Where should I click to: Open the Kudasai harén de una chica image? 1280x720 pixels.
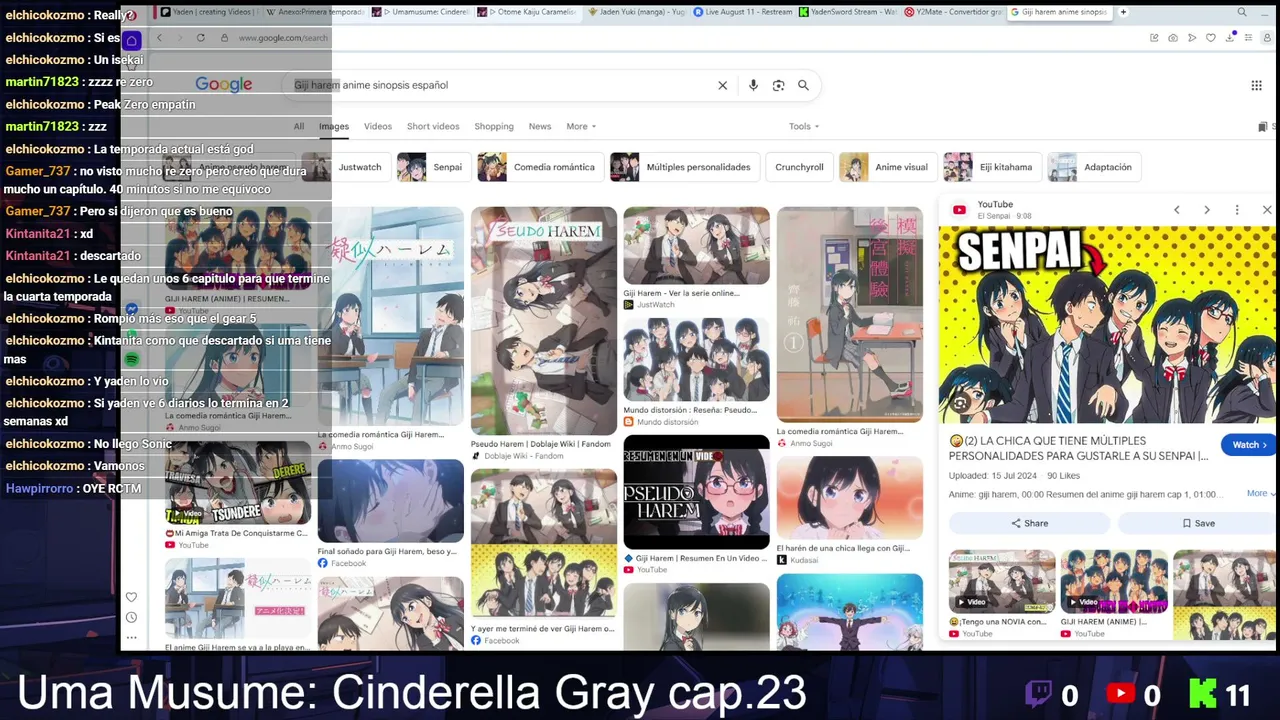click(849, 498)
